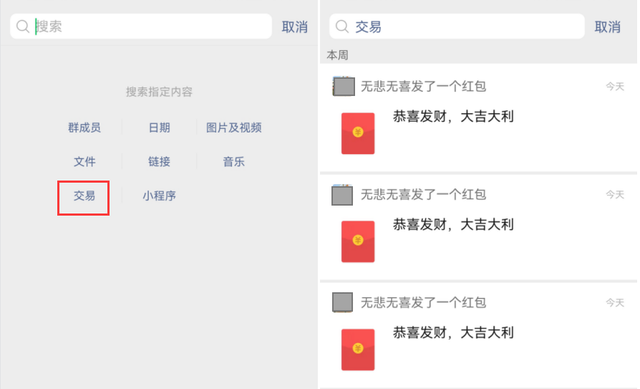Choose the 小程序 search filter
Screen dimensions: 640x389
pyautogui.click(x=159, y=196)
